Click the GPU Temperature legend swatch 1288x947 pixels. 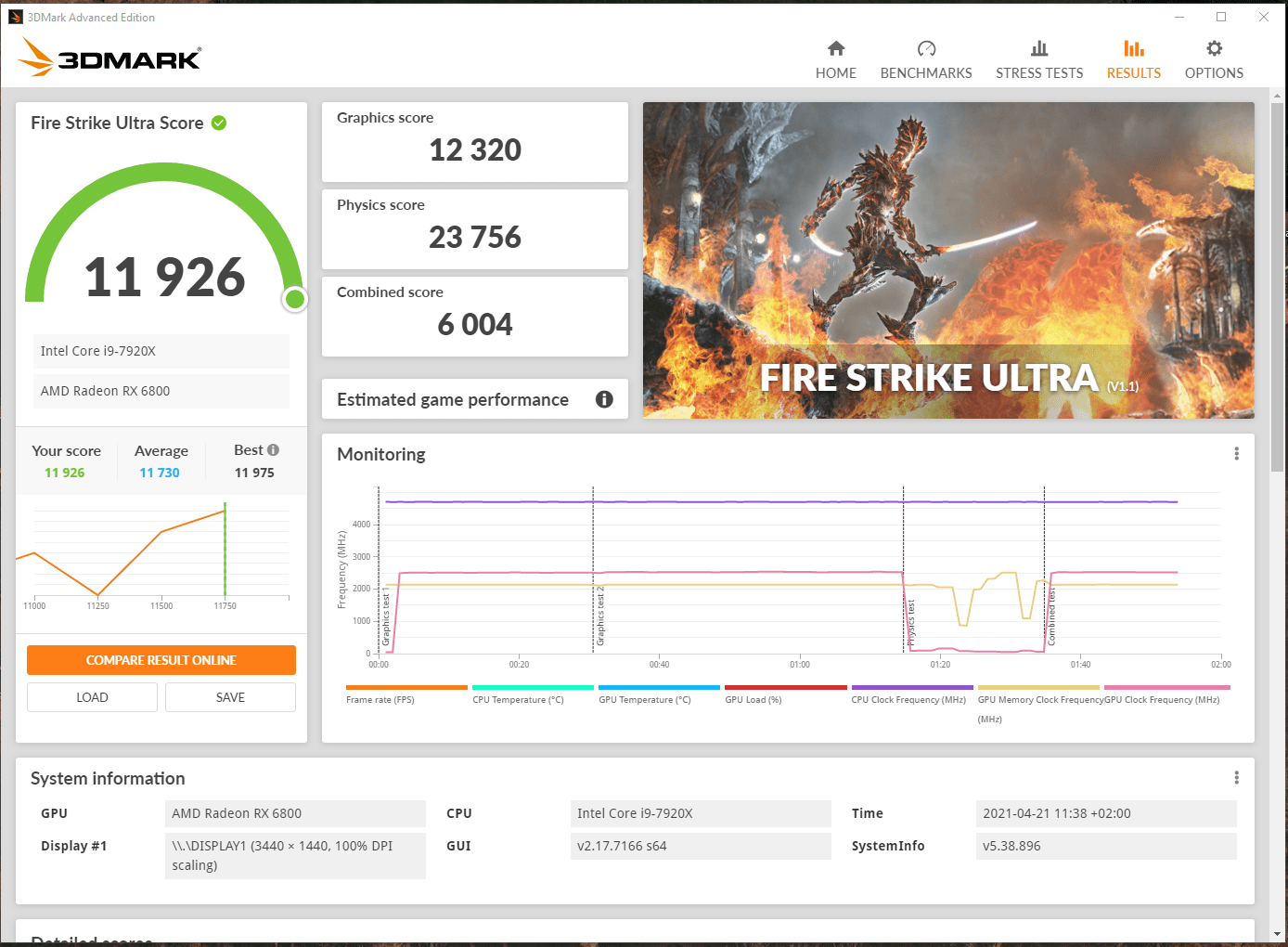(x=659, y=688)
